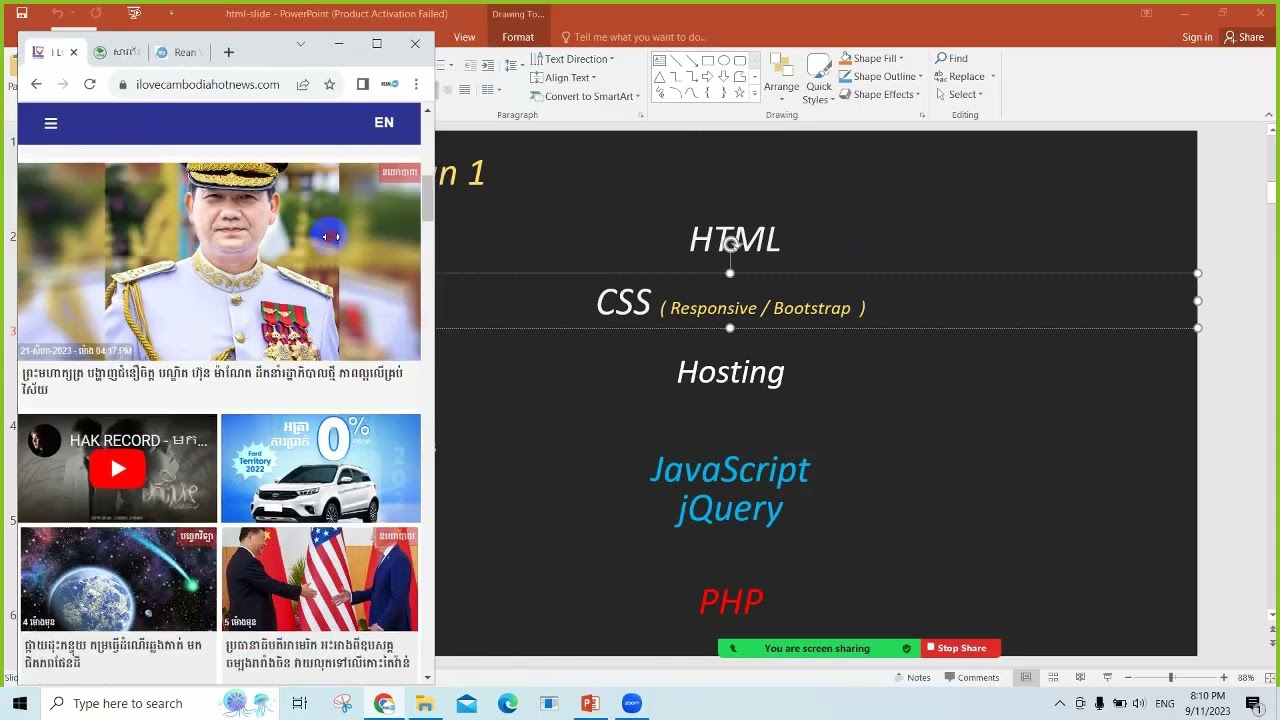The image size is (1280, 720).
Task: Open Align Text dropdown
Action: tap(563, 77)
